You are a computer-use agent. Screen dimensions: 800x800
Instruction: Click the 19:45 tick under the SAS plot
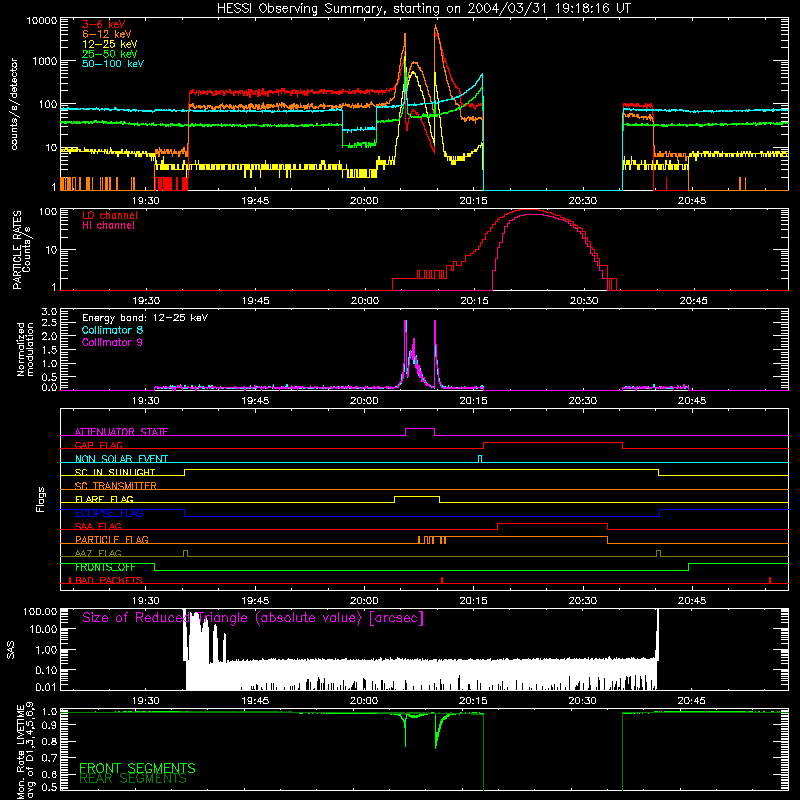255,701
